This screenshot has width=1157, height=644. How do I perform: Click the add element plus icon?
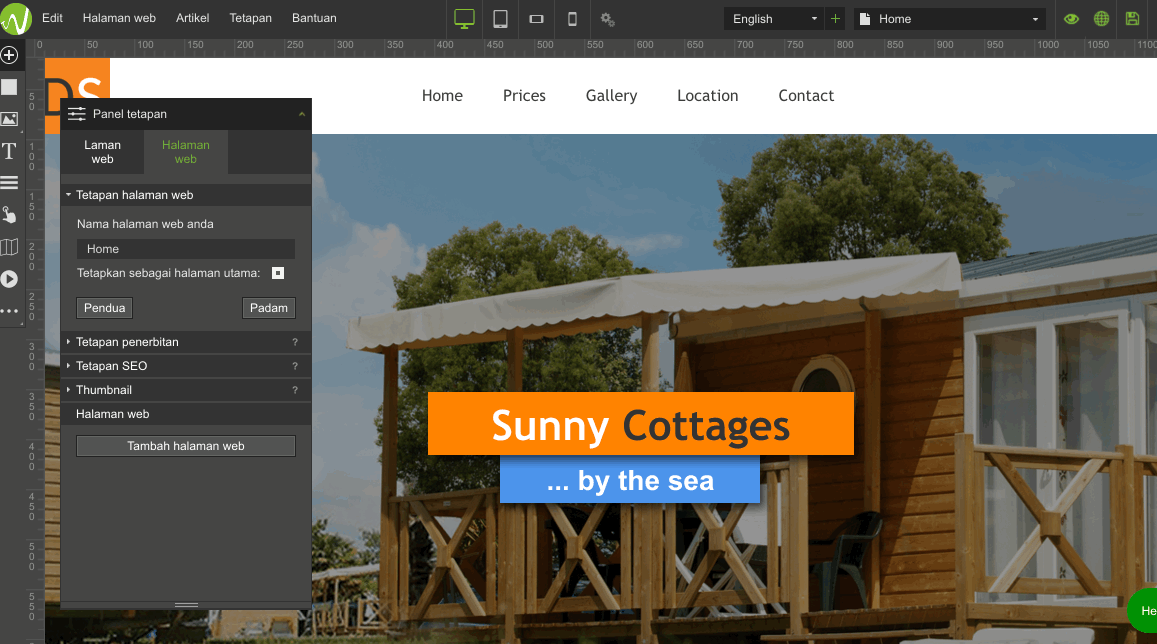tap(9, 55)
